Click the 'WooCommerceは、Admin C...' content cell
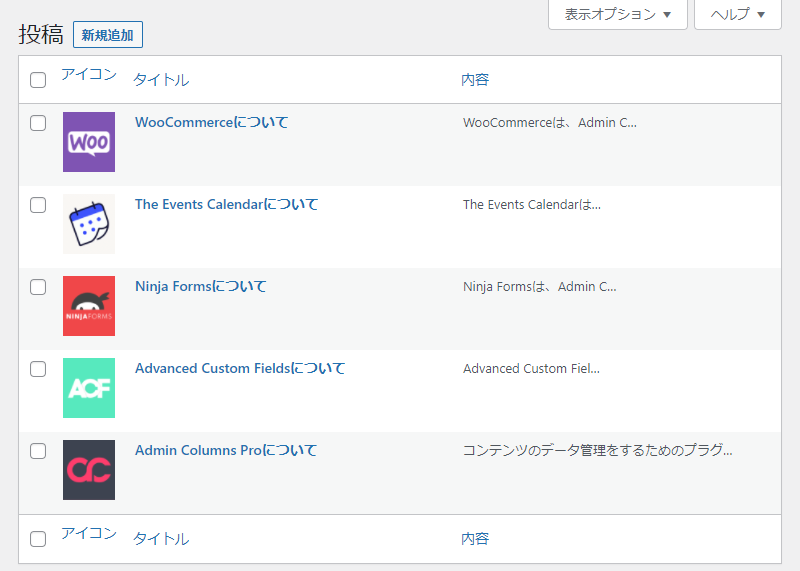 click(x=549, y=123)
